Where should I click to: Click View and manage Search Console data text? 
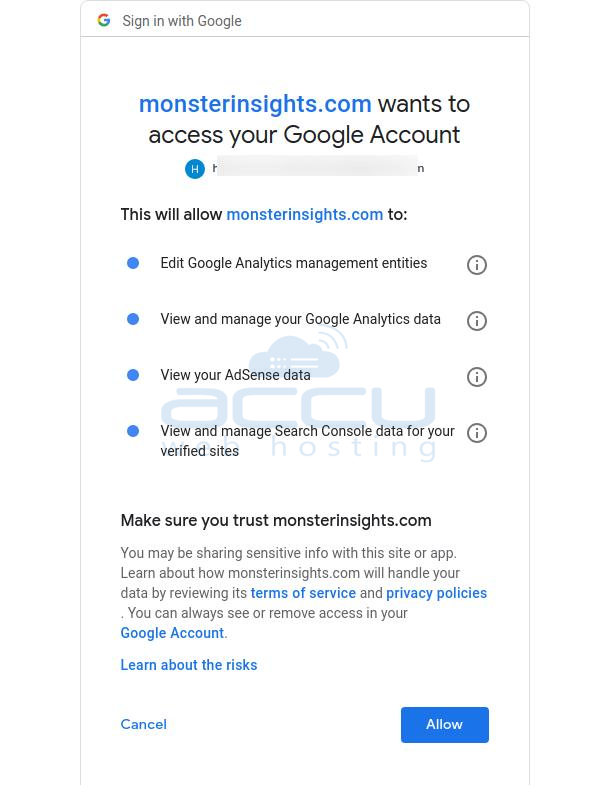[x=307, y=441]
